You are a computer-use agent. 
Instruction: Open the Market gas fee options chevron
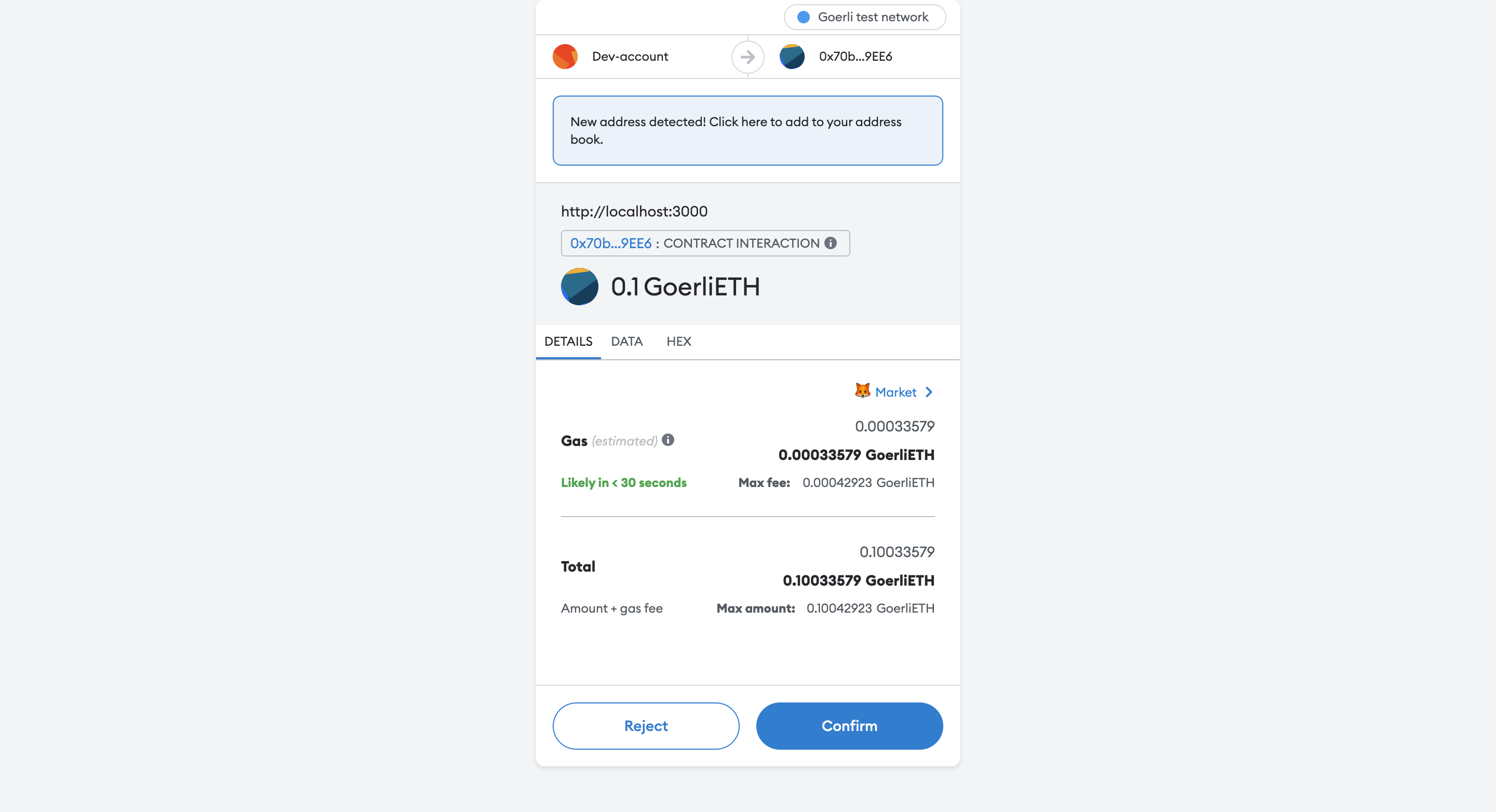[x=929, y=393]
